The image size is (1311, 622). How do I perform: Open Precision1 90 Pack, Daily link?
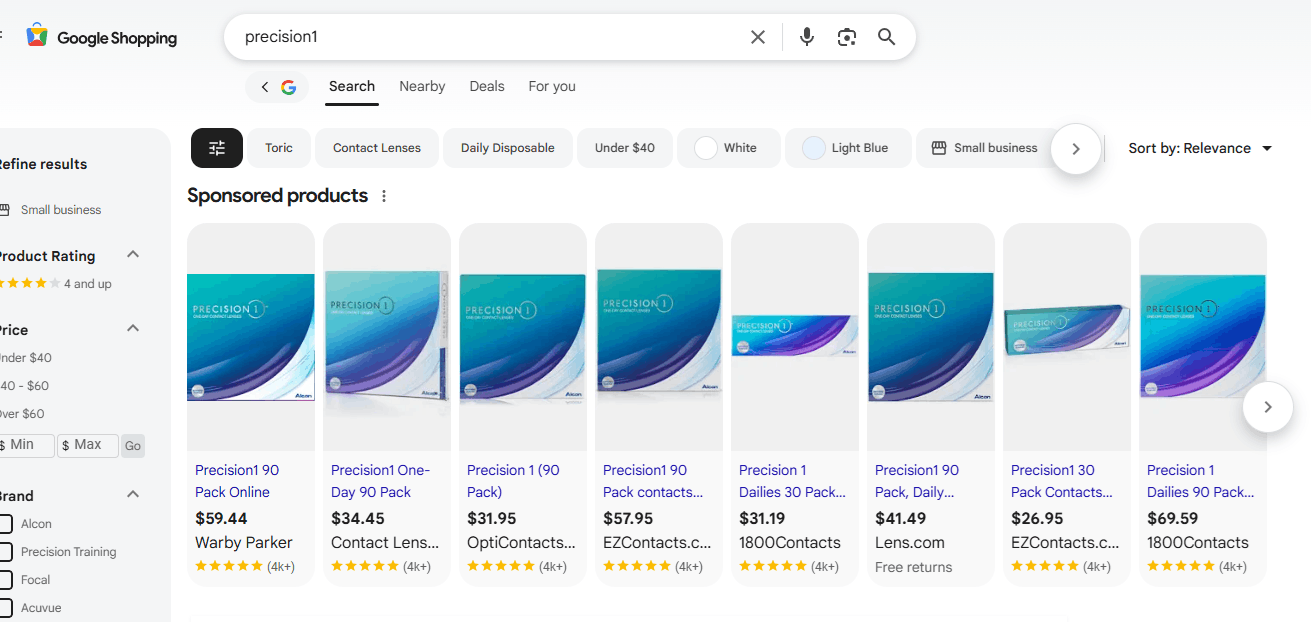tap(917, 481)
